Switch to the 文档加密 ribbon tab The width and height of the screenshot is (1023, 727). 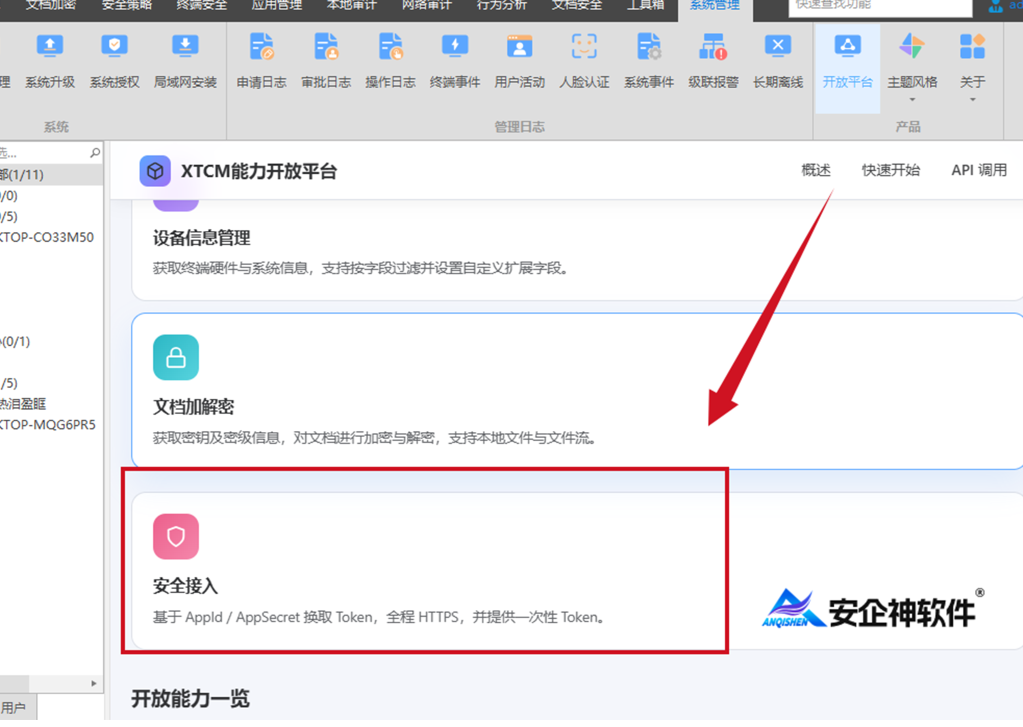click(51, 5)
